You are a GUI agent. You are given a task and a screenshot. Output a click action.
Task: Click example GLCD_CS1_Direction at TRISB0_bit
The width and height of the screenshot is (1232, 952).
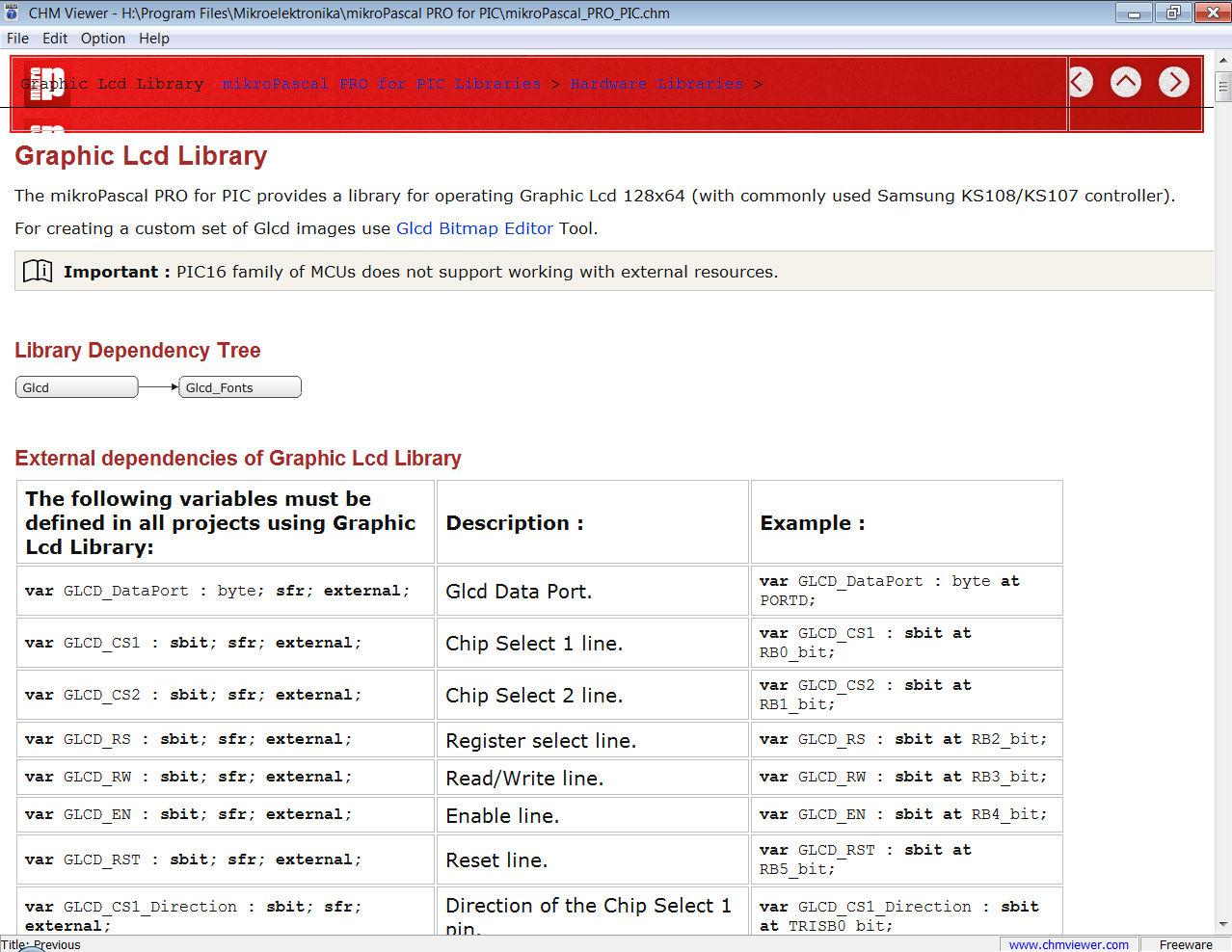click(x=907, y=911)
